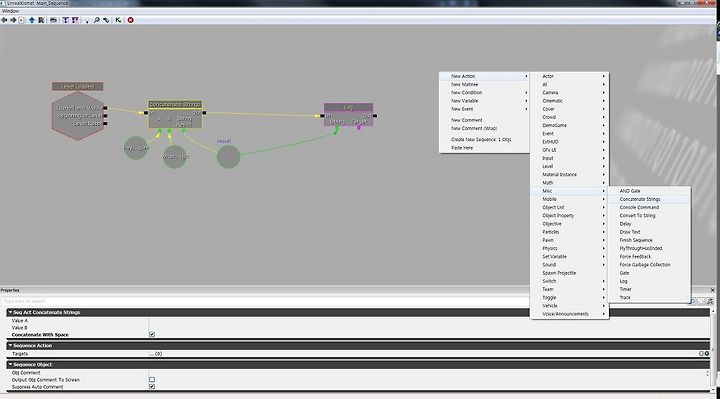Click the blue up-arrow parent sequence icon
The image size is (720, 399).
(32, 20)
